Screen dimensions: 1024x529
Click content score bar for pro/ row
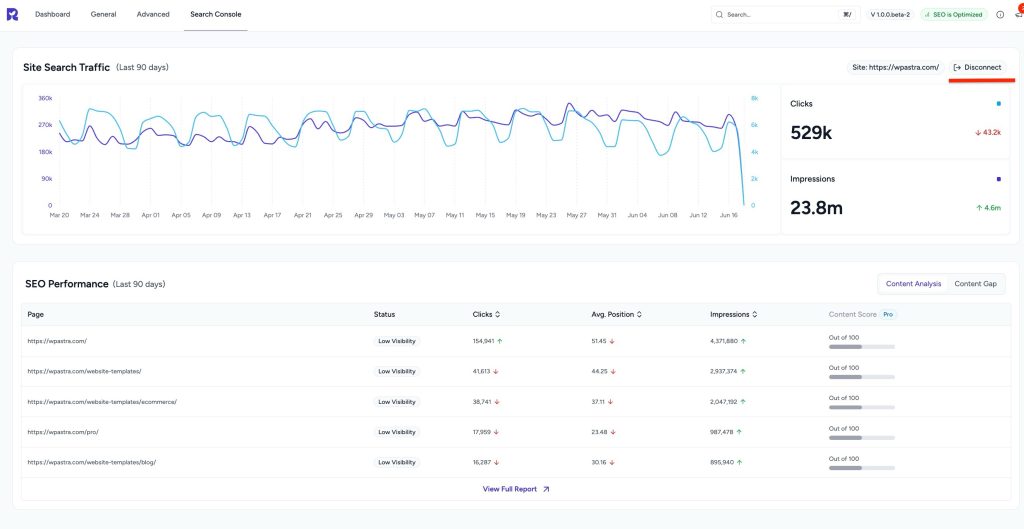pyautogui.click(x=861, y=438)
